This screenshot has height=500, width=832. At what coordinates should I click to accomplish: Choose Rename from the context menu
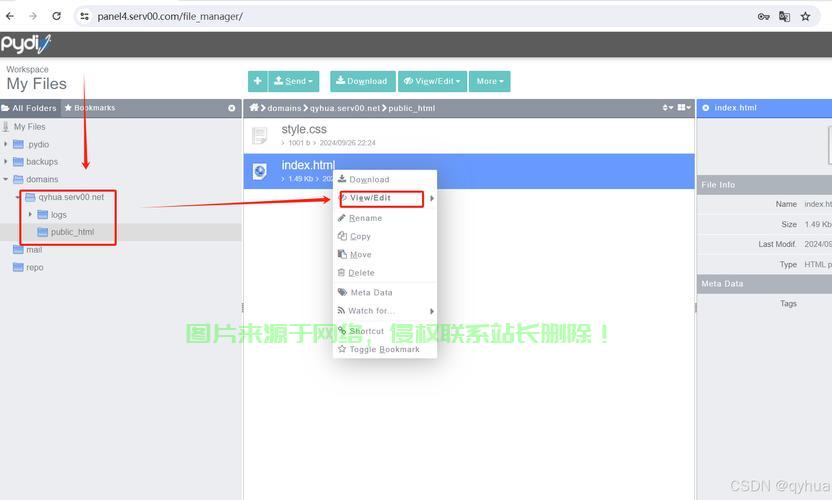(x=365, y=218)
